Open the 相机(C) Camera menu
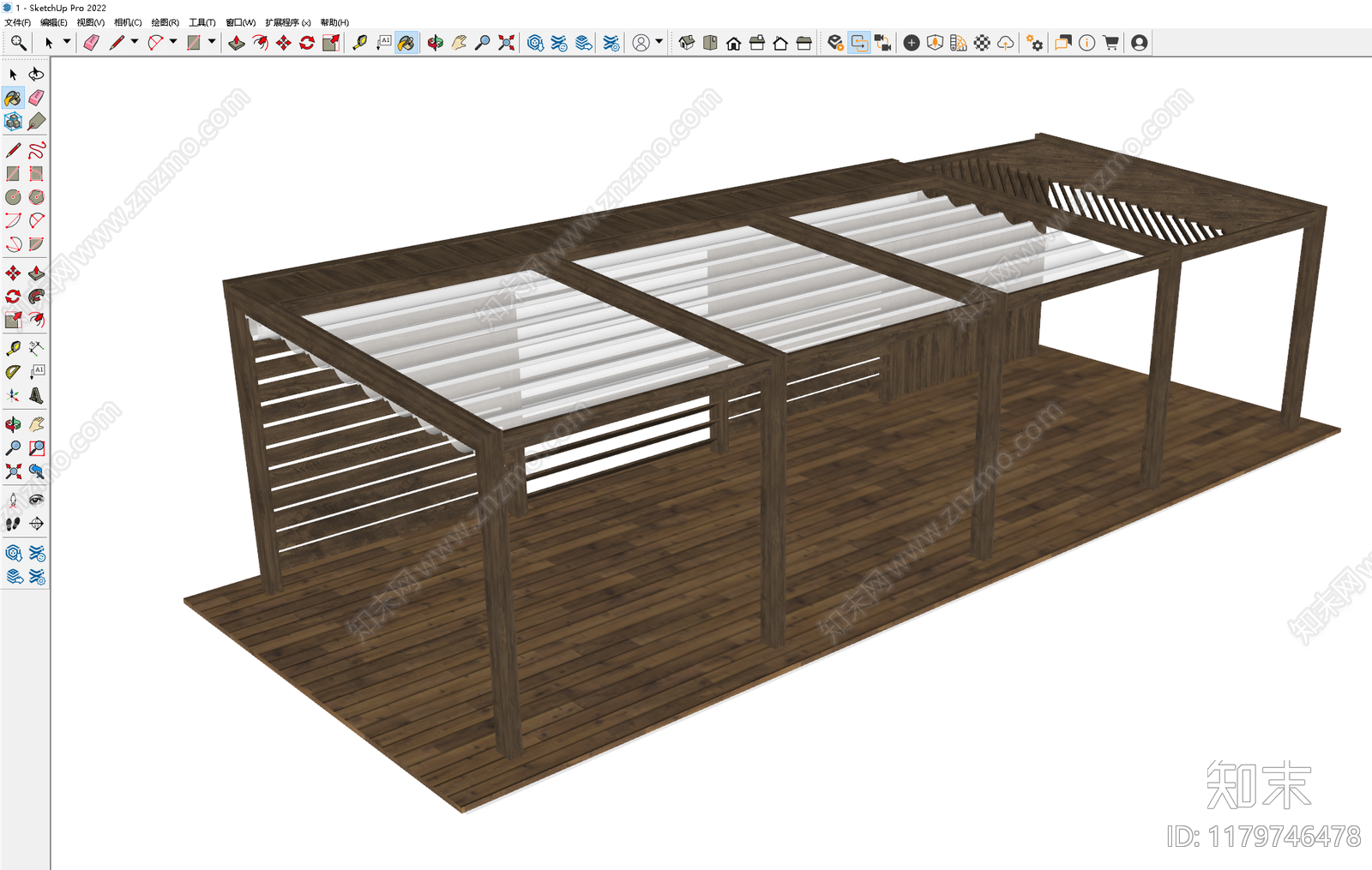 128,22
